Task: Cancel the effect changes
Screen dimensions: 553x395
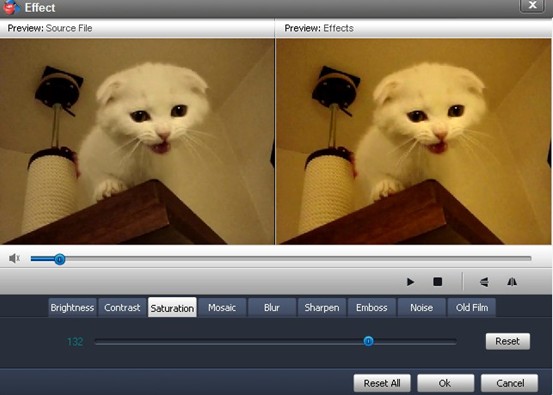Action: coord(510,383)
